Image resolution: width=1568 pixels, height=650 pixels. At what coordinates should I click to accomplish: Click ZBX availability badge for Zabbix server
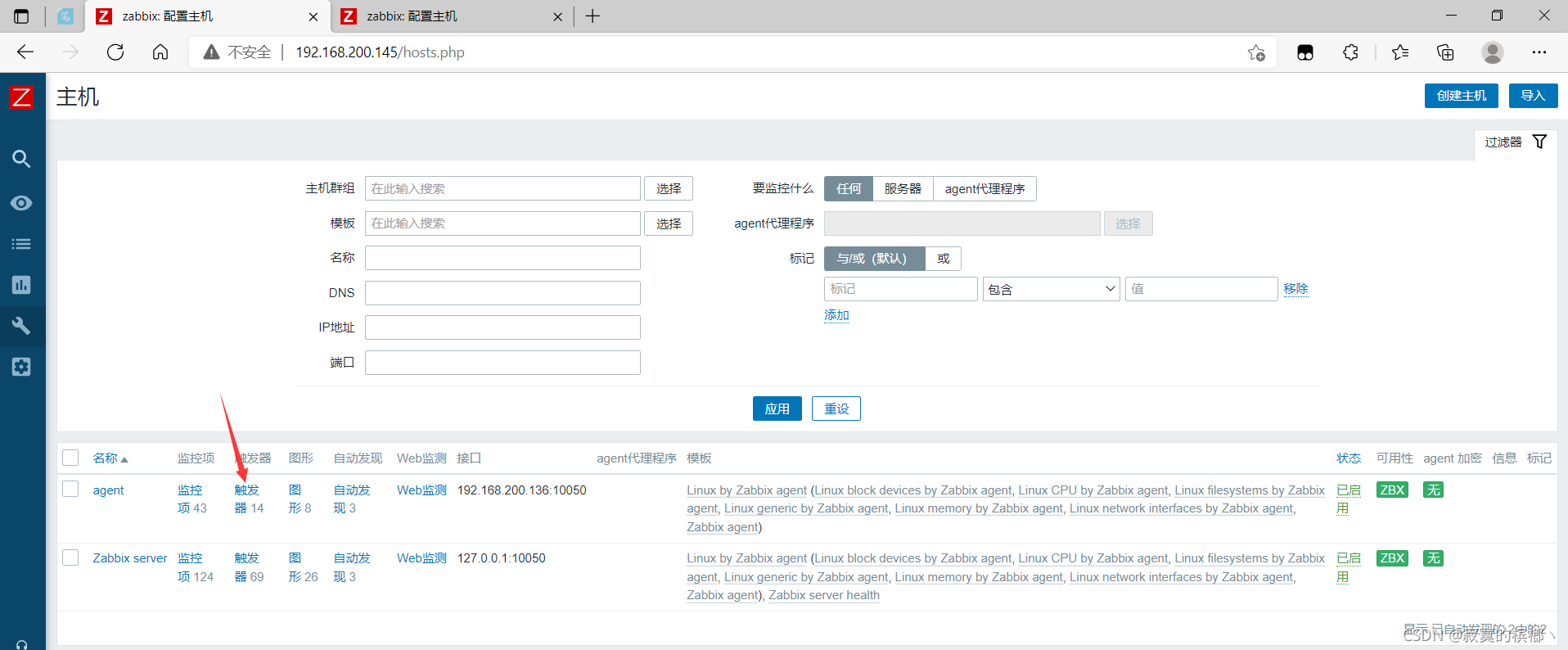(x=1392, y=558)
